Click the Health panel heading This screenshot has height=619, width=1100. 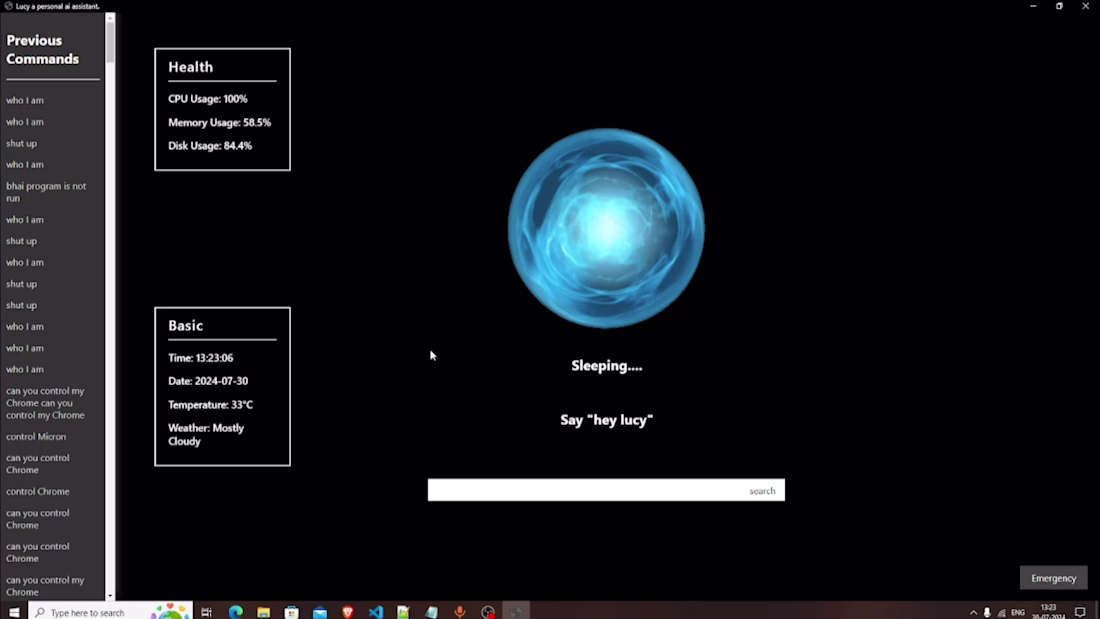[x=190, y=67]
